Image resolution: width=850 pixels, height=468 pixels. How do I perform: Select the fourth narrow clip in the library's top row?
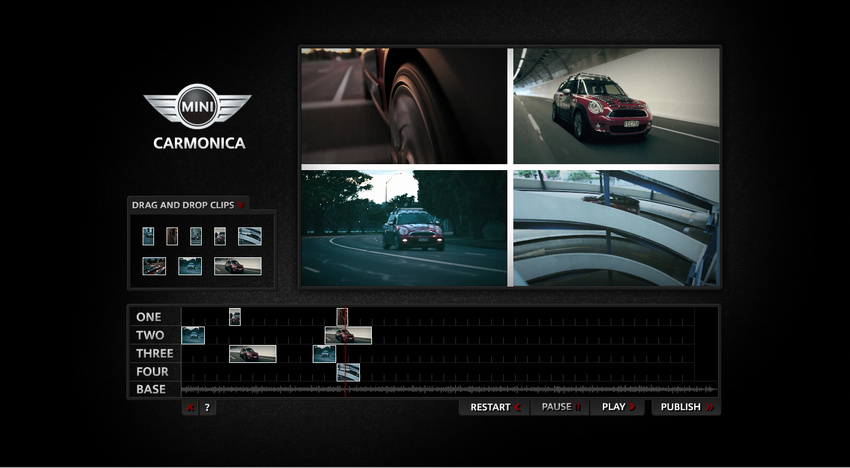[x=220, y=236]
